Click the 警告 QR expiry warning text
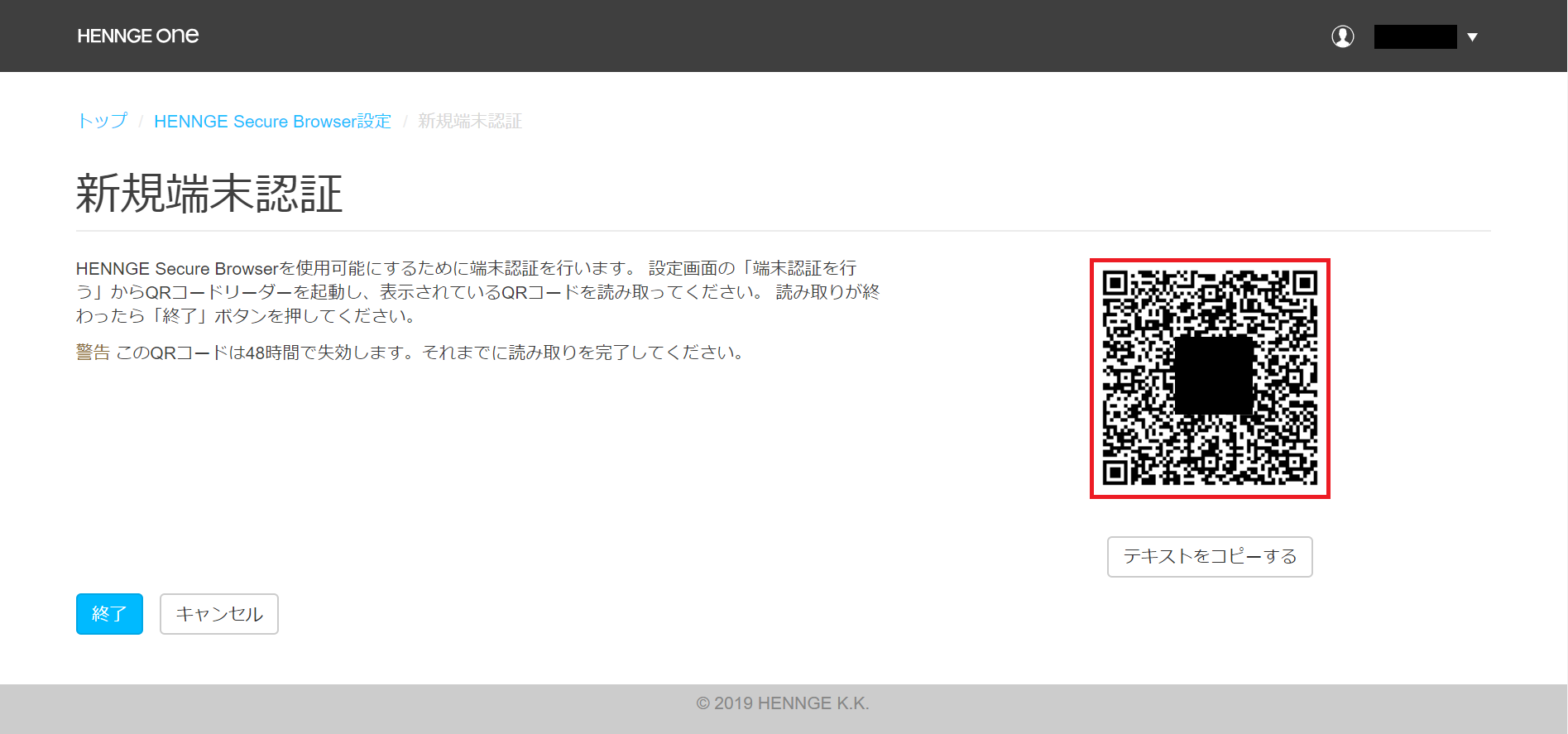 point(410,353)
